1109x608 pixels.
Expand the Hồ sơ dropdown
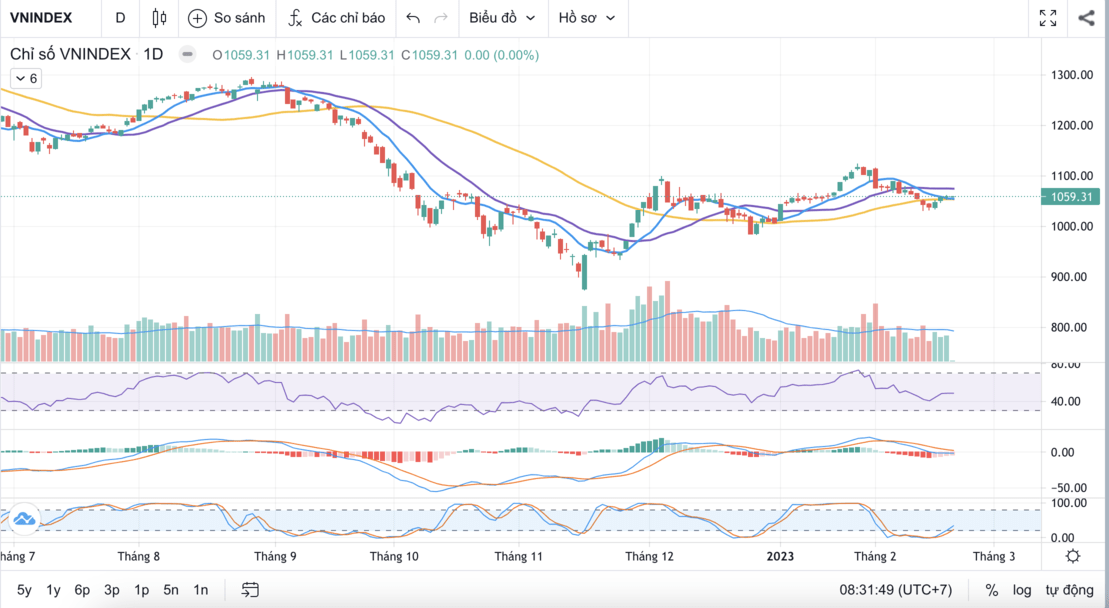point(586,18)
